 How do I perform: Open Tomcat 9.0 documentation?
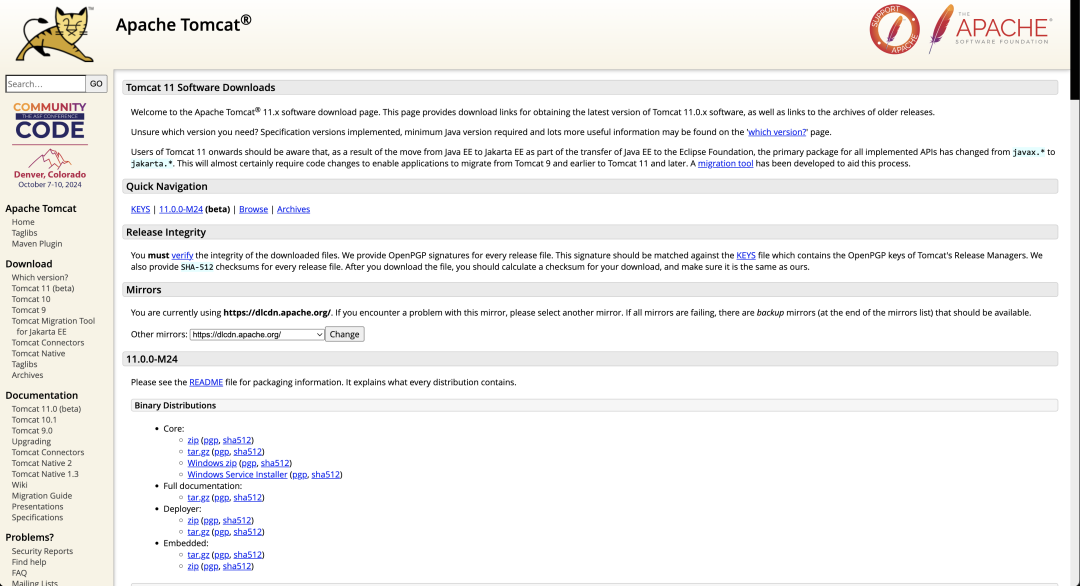(x=32, y=431)
